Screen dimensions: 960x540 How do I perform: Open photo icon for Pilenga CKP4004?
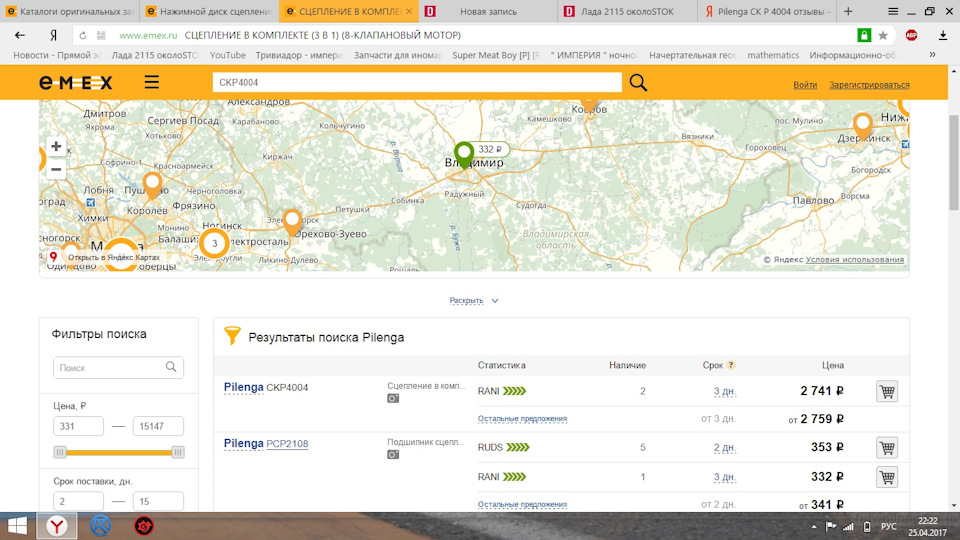click(x=393, y=399)
